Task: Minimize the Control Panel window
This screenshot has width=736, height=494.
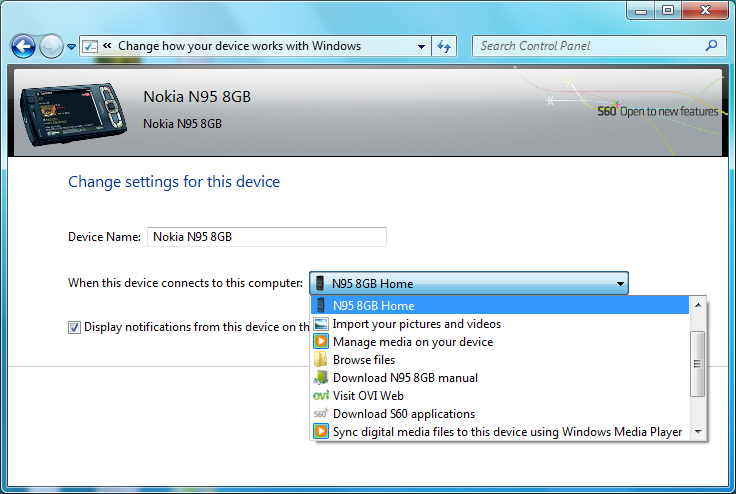Action: (641, 11)
